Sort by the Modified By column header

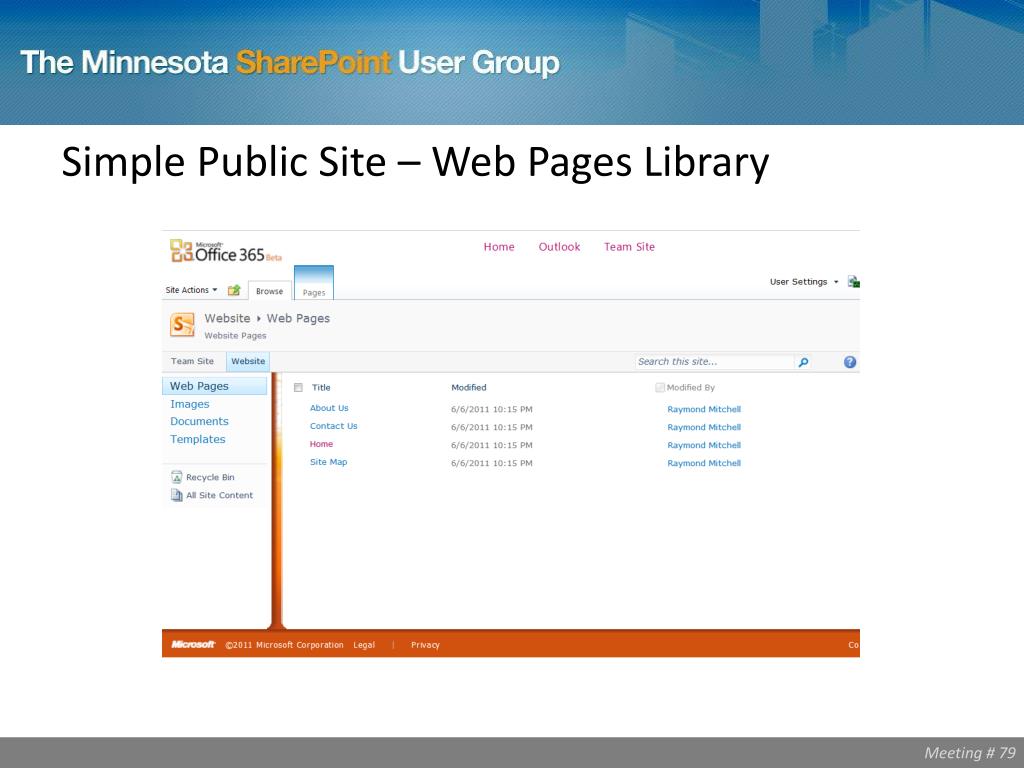tap(690, 388)
